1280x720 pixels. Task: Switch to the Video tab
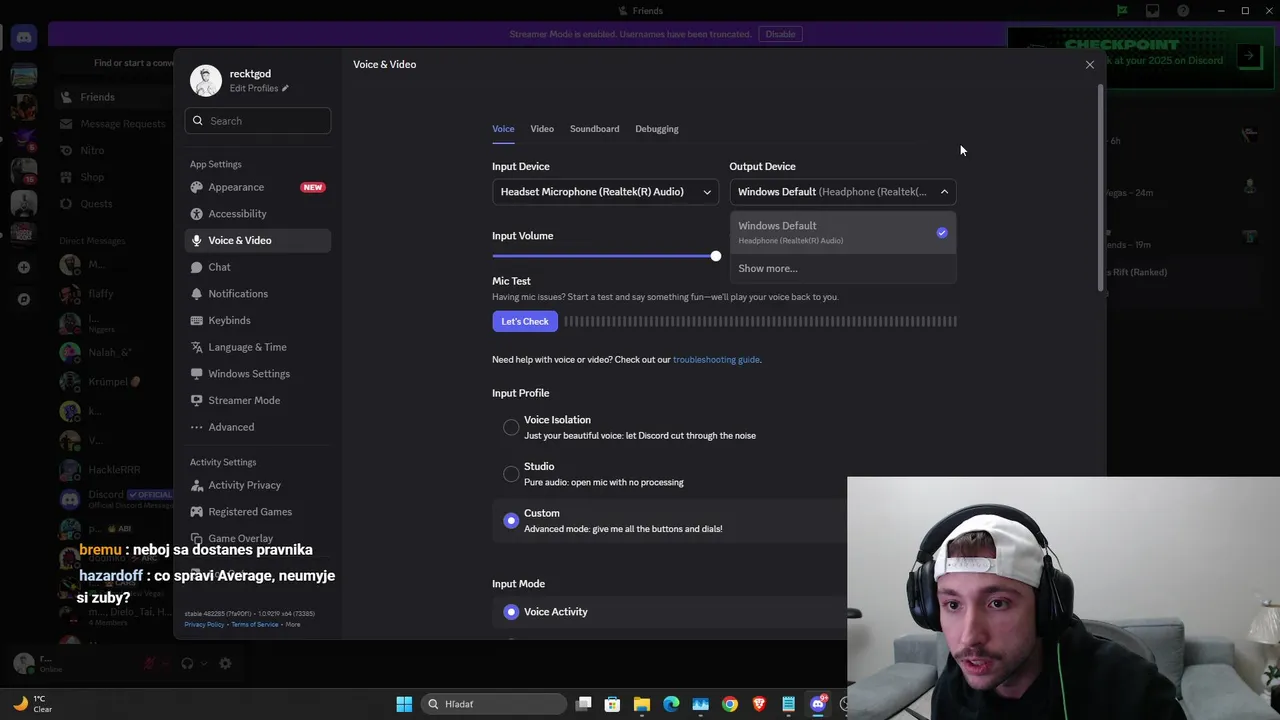[x=542, y=129]
